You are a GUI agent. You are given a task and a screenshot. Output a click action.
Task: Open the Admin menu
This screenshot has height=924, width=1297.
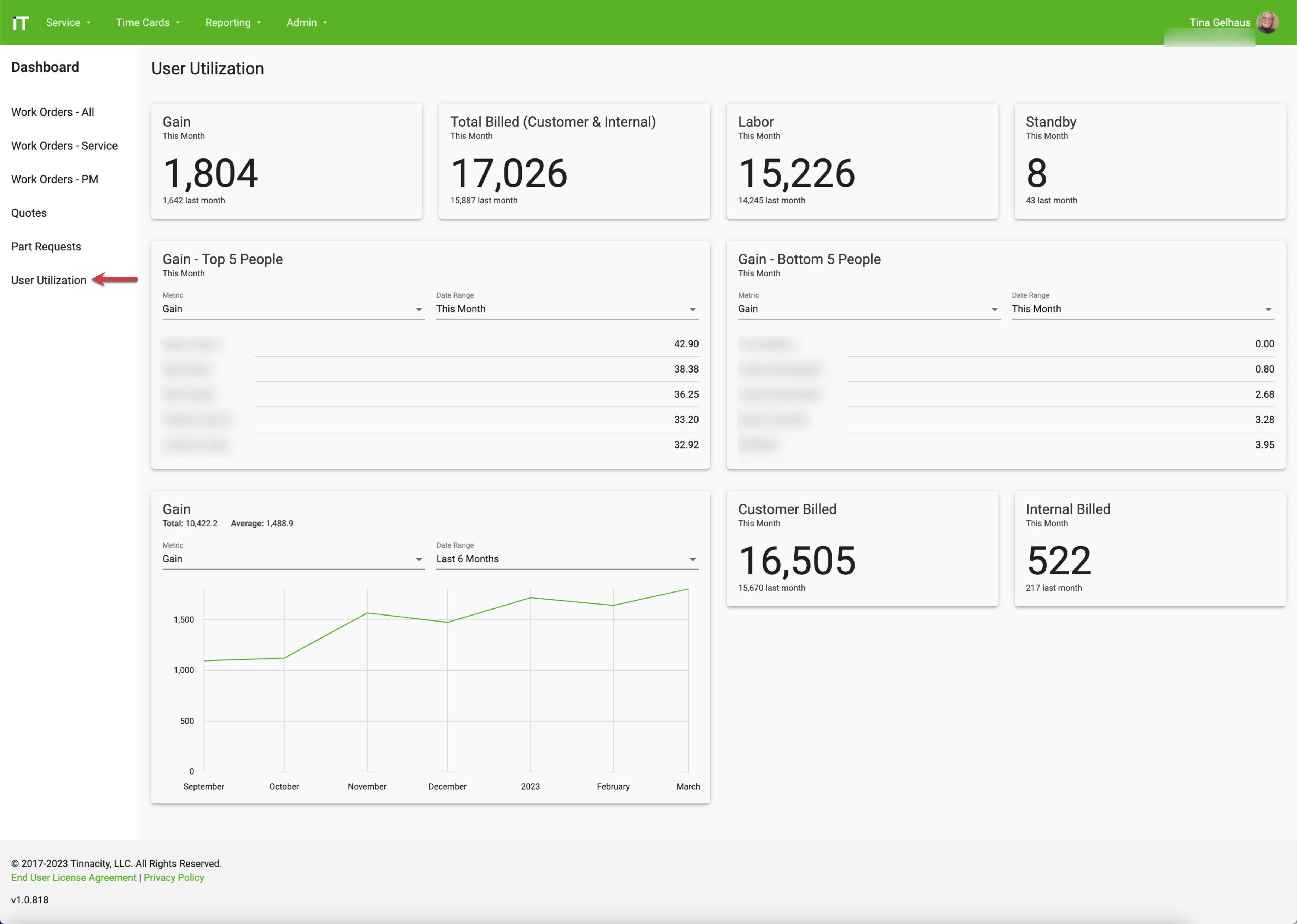pyautogui.click(x=306, y=22)
